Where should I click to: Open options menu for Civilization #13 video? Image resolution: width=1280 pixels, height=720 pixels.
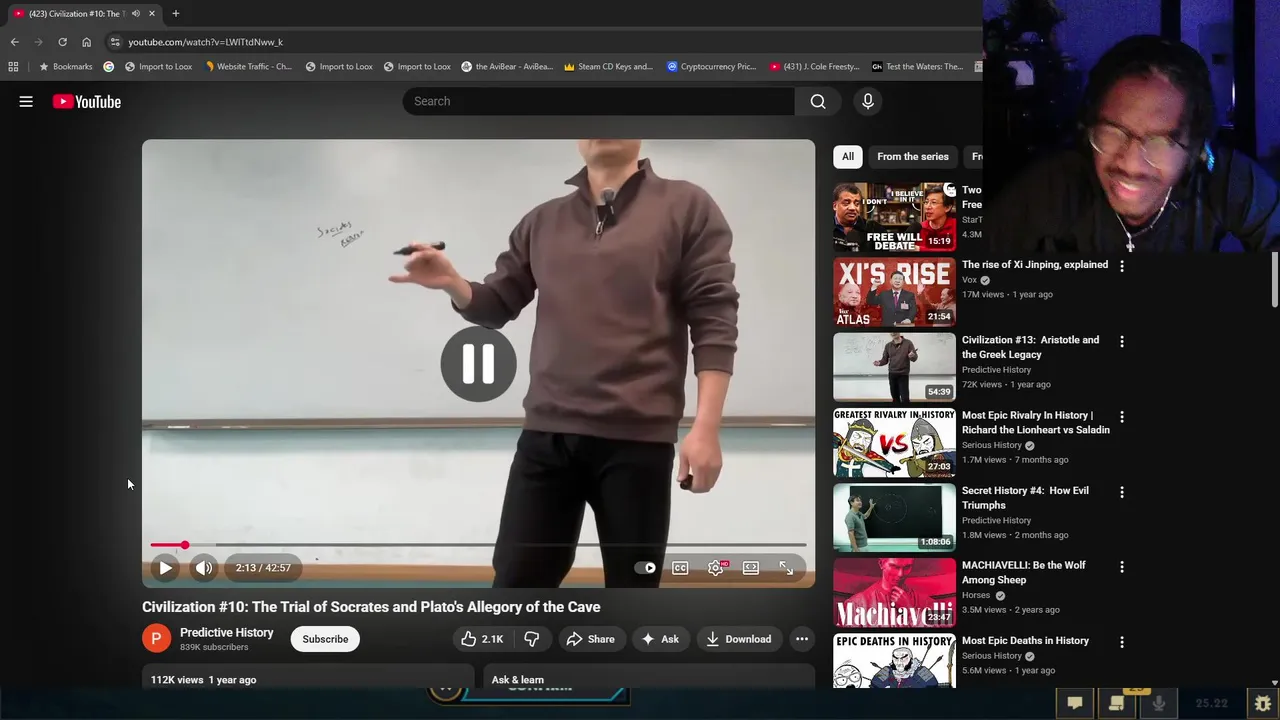1122,341
